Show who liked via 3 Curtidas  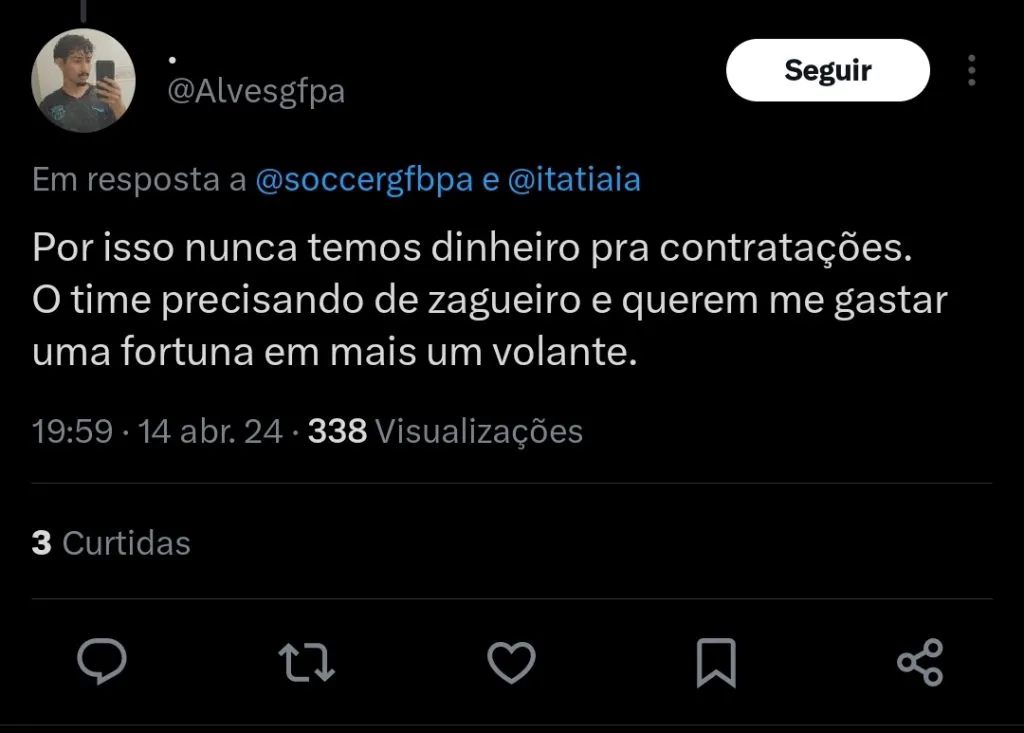point(111,543)
